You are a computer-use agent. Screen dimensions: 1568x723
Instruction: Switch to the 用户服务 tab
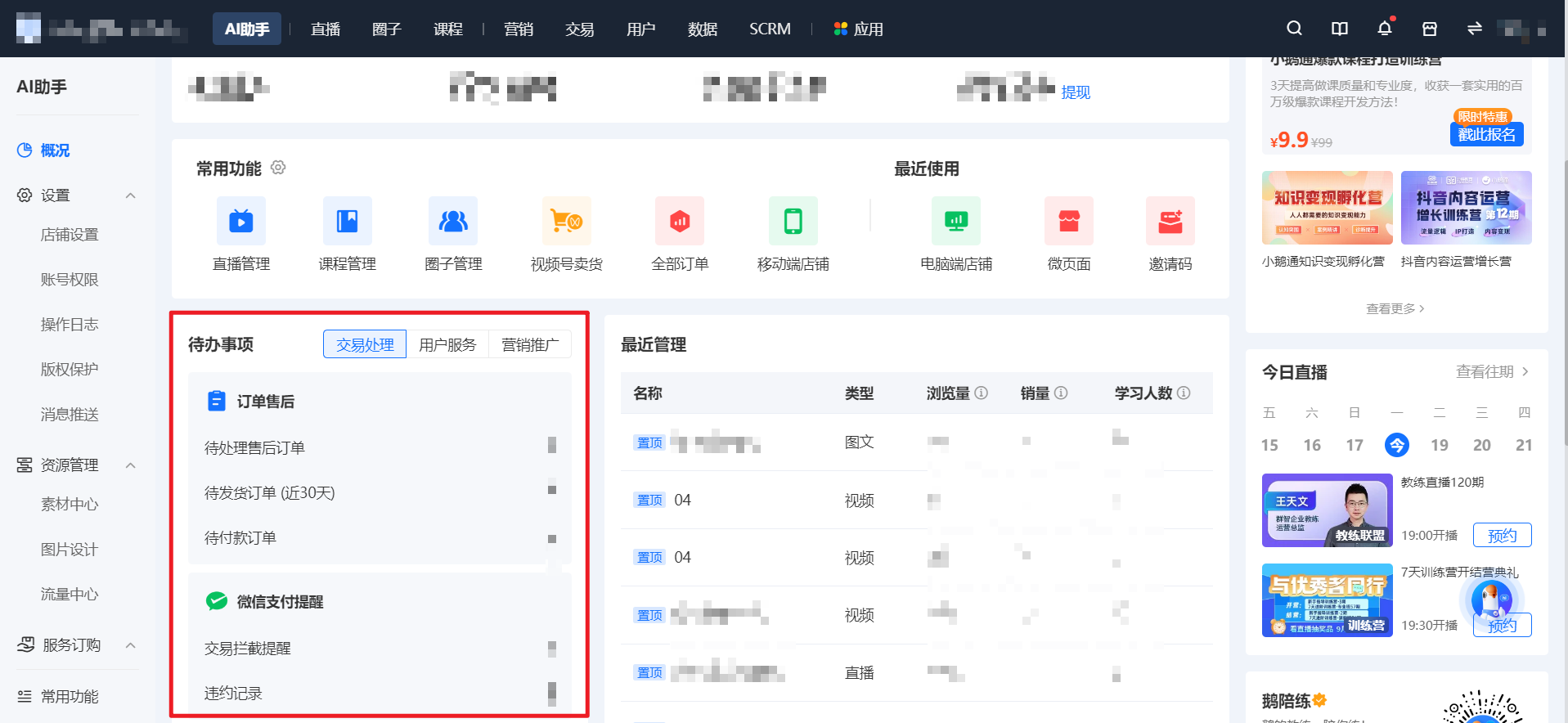447,344
